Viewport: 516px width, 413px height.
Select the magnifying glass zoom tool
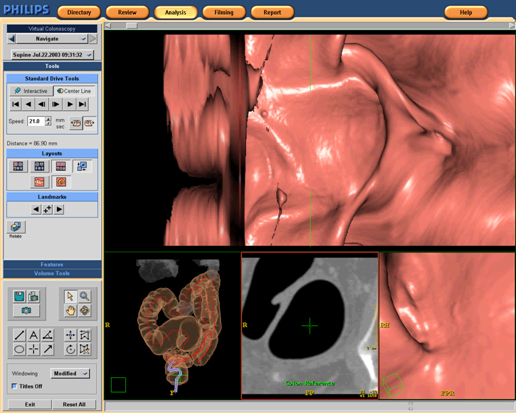[x=85, y=296]
